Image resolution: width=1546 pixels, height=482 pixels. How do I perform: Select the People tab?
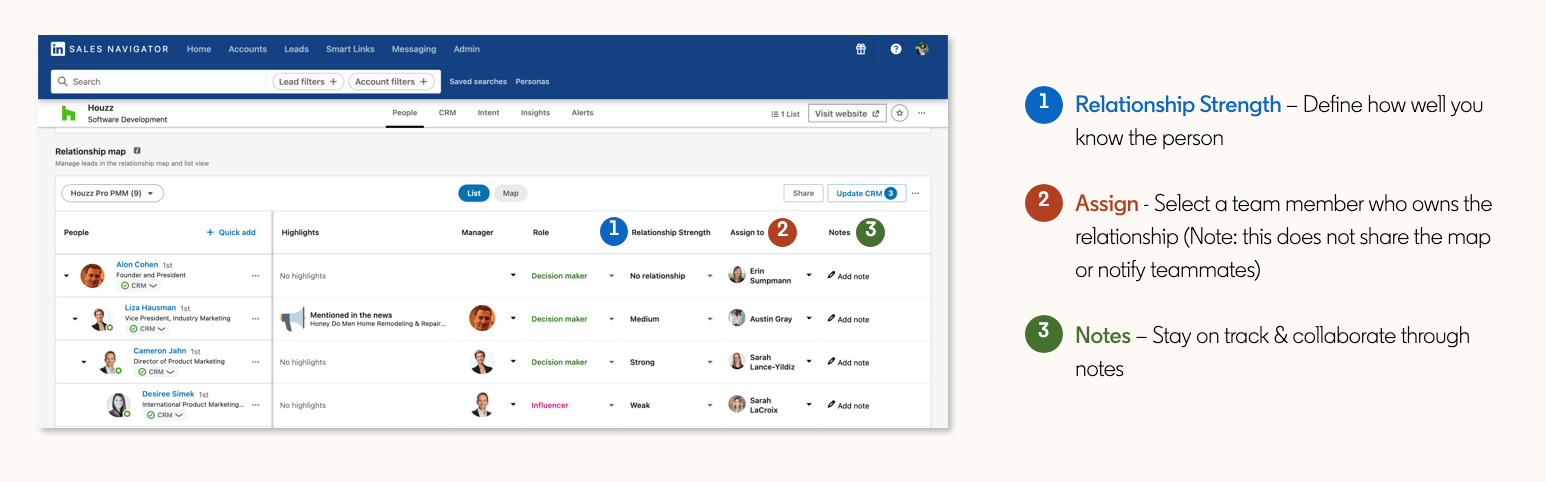404,113
